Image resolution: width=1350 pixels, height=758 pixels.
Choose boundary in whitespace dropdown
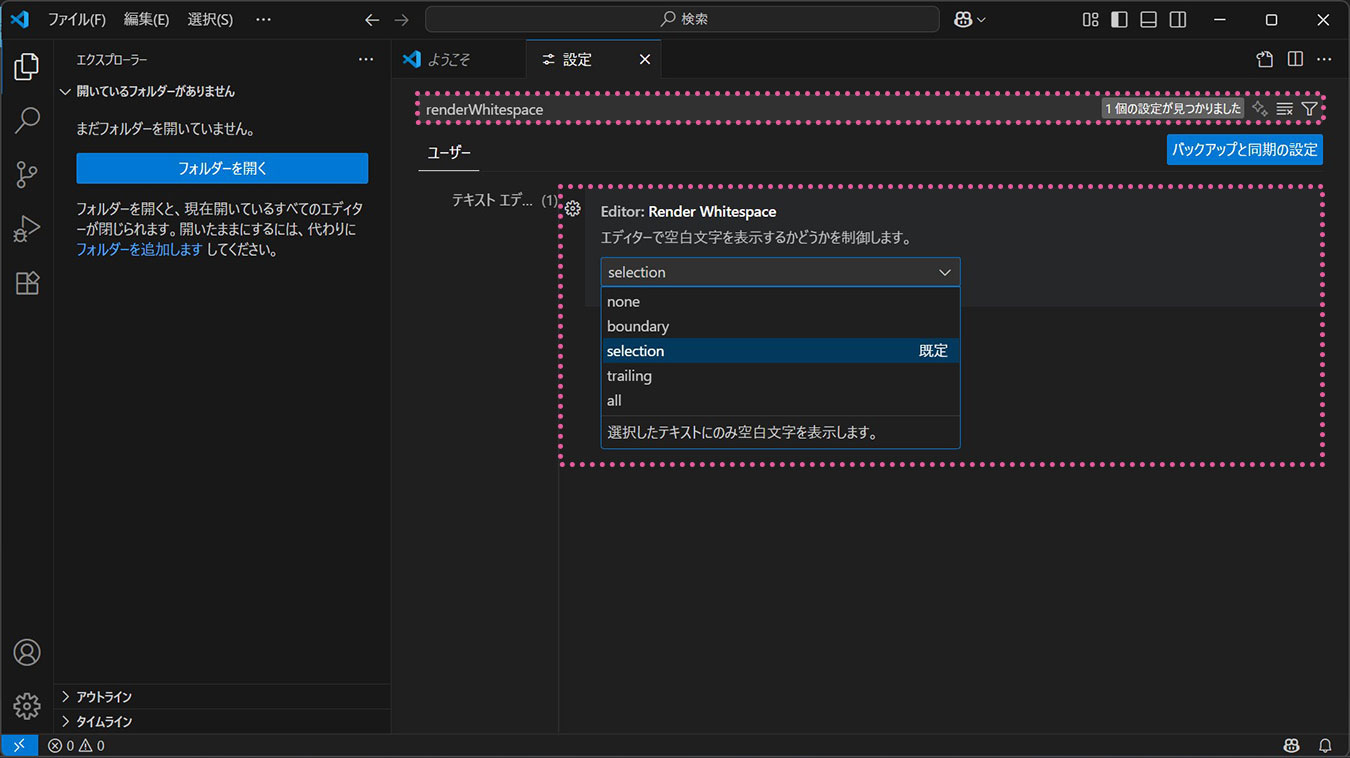(x=780, y=326)
